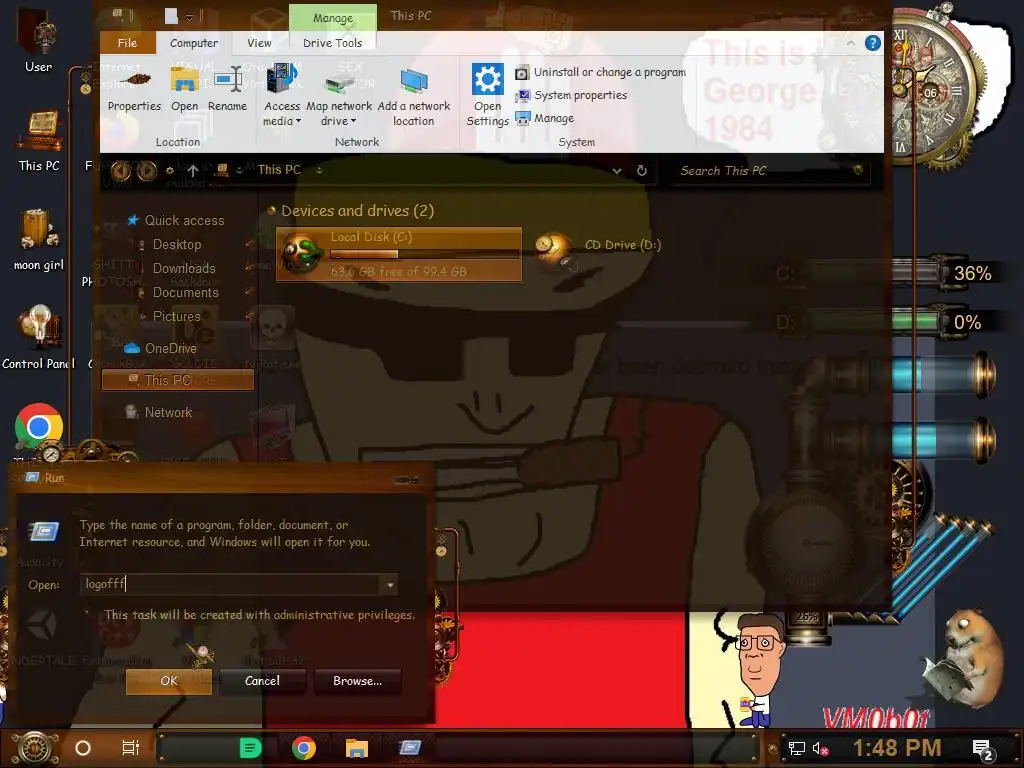Switch to the Computer tab
The height and width of the screenshot is (768, 1024).
[194, 43]
